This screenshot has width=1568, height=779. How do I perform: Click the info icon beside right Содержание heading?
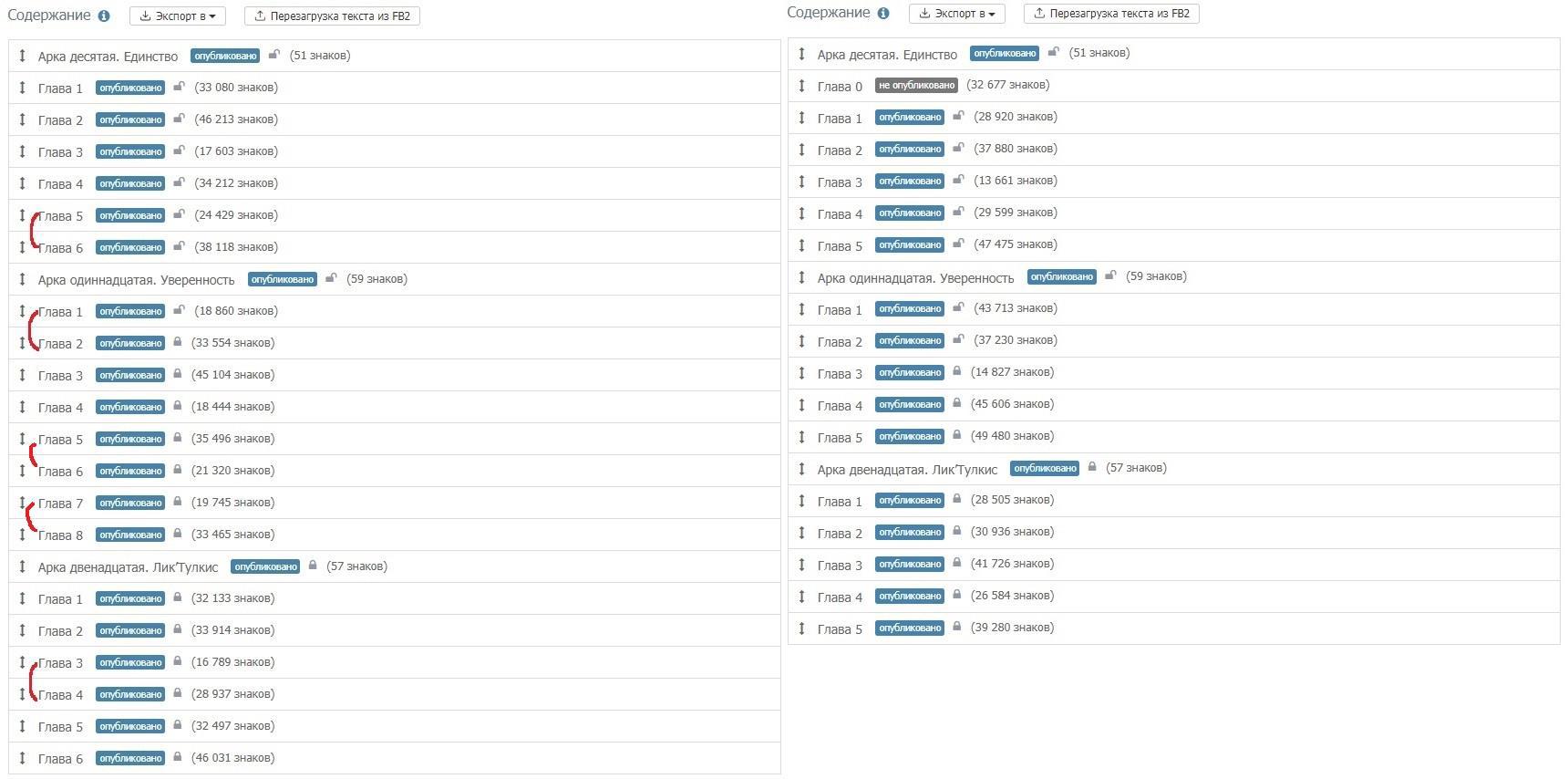point(882,14)
